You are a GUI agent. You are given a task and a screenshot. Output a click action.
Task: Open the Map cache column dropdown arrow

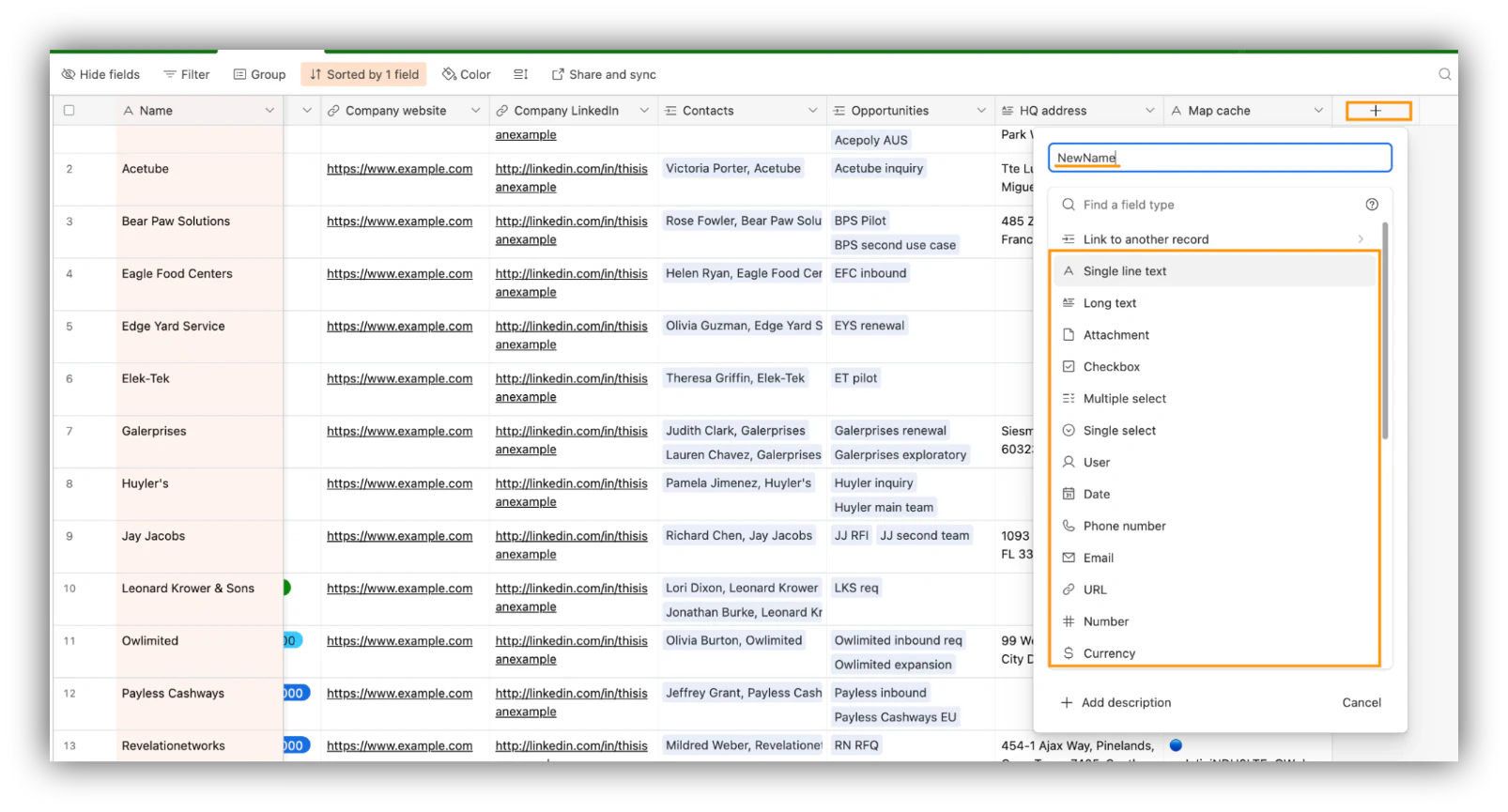click(x=1318, y=111)
